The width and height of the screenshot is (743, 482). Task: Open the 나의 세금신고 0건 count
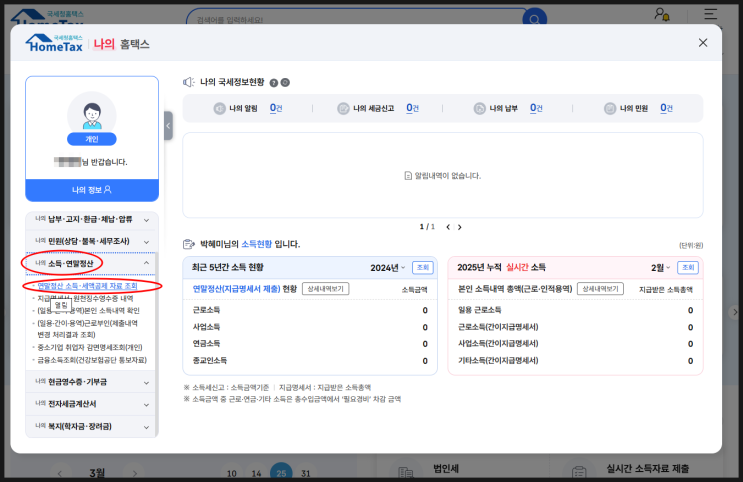412,109
